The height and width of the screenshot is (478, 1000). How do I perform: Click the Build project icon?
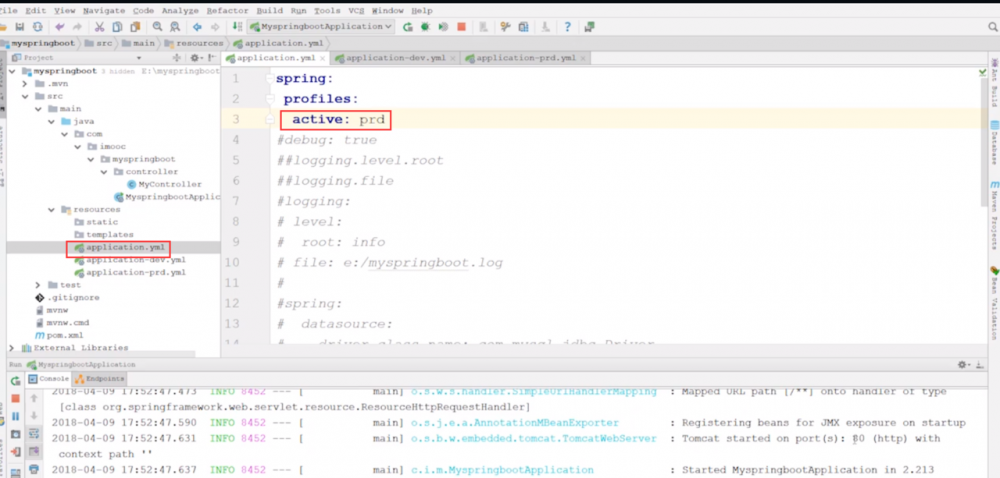(x=237, y=27)
